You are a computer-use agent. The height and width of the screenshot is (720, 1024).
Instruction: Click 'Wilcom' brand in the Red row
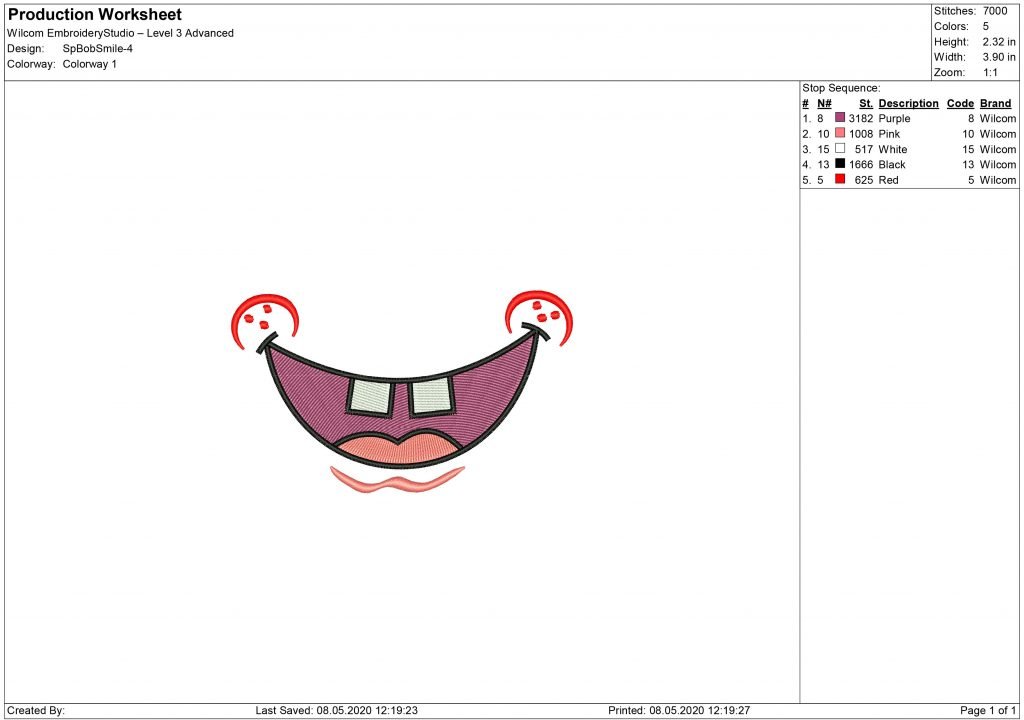point(998,180)
